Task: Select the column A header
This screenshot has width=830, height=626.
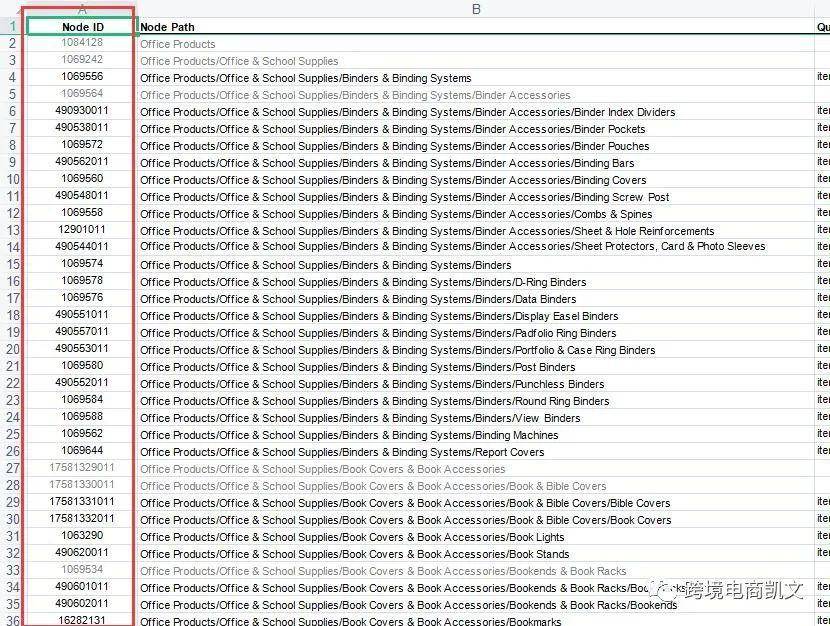Action: point(81,9)
